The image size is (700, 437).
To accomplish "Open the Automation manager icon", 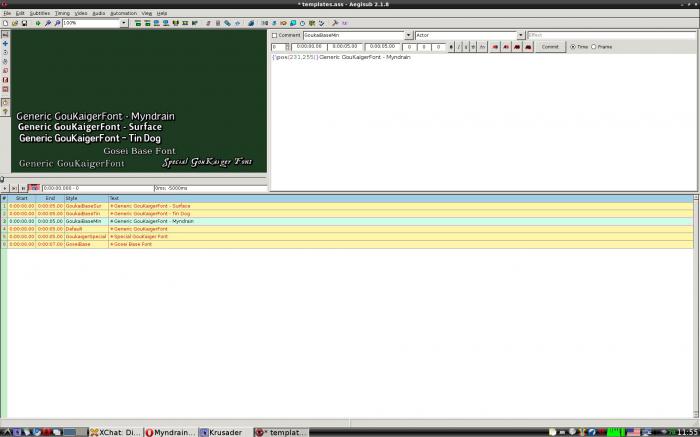I will coord(251,23).
